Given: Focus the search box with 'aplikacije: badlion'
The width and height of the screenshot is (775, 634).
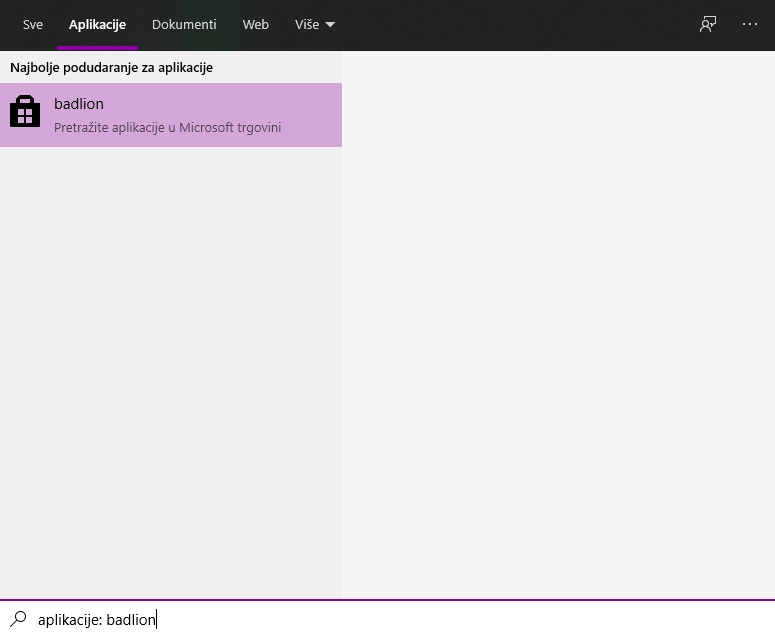Looking at the screenshot, I should tap(388, 619).
